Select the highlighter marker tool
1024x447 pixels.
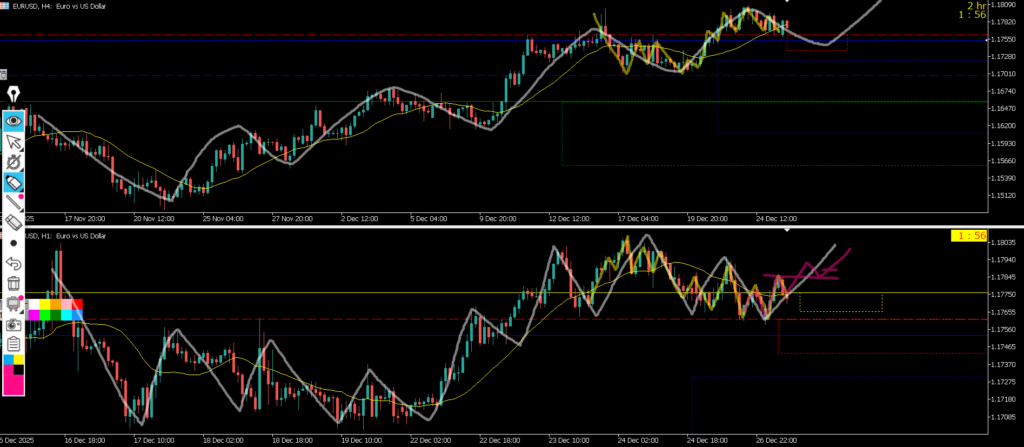[x=14, y=182]
